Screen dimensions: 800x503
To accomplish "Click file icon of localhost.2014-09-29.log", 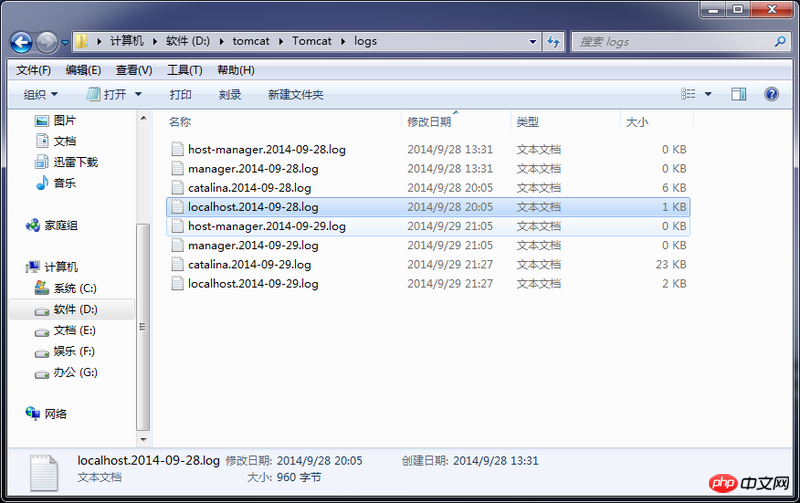I will click(x=177, y=284).
